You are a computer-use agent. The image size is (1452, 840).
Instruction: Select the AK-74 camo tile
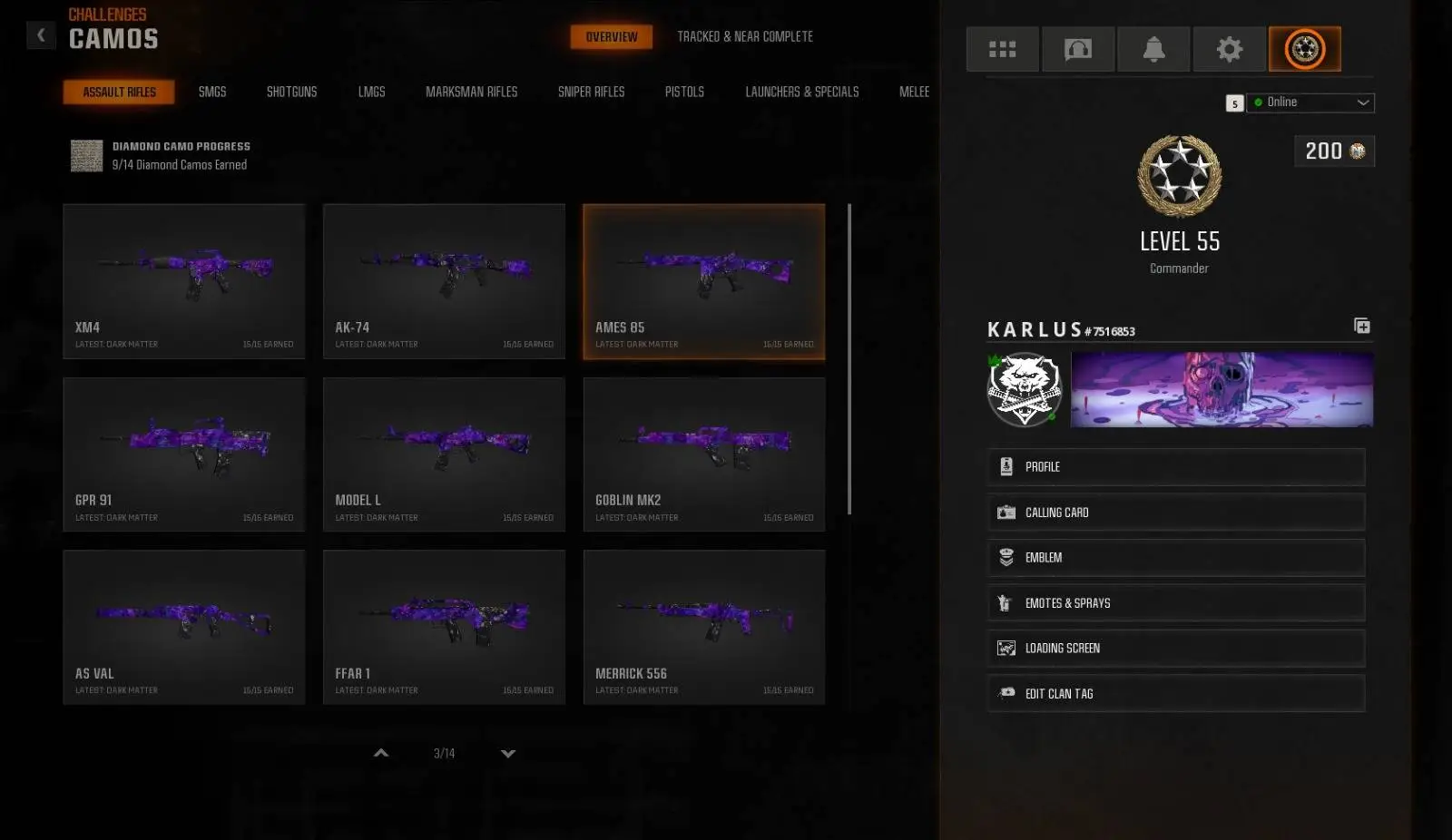click(x=444, y=281)
